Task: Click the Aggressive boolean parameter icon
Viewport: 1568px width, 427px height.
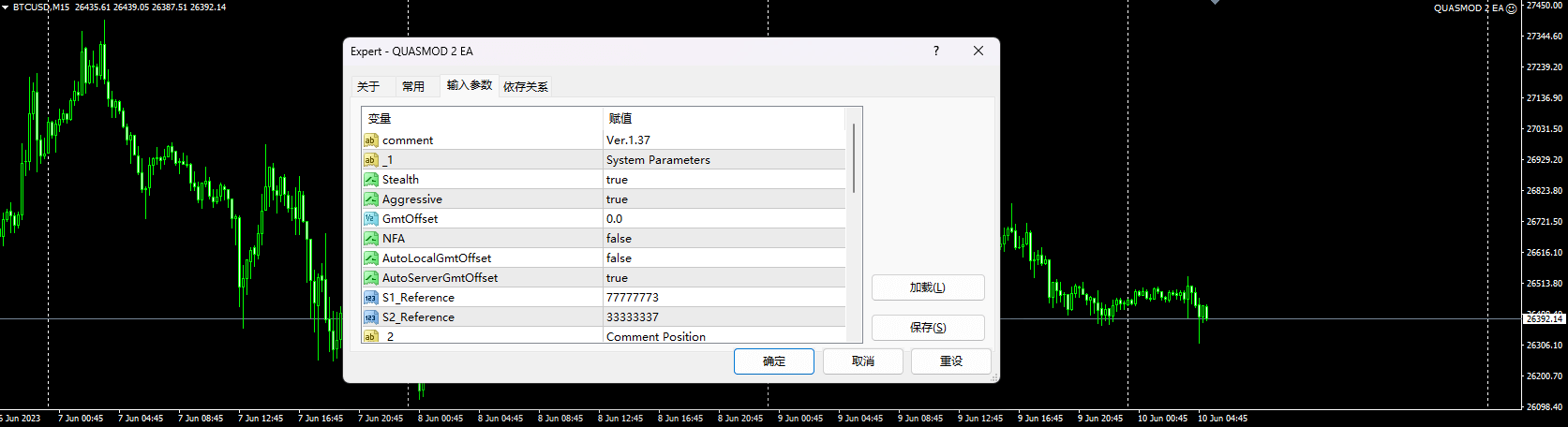Action: (x=370, y=199)
